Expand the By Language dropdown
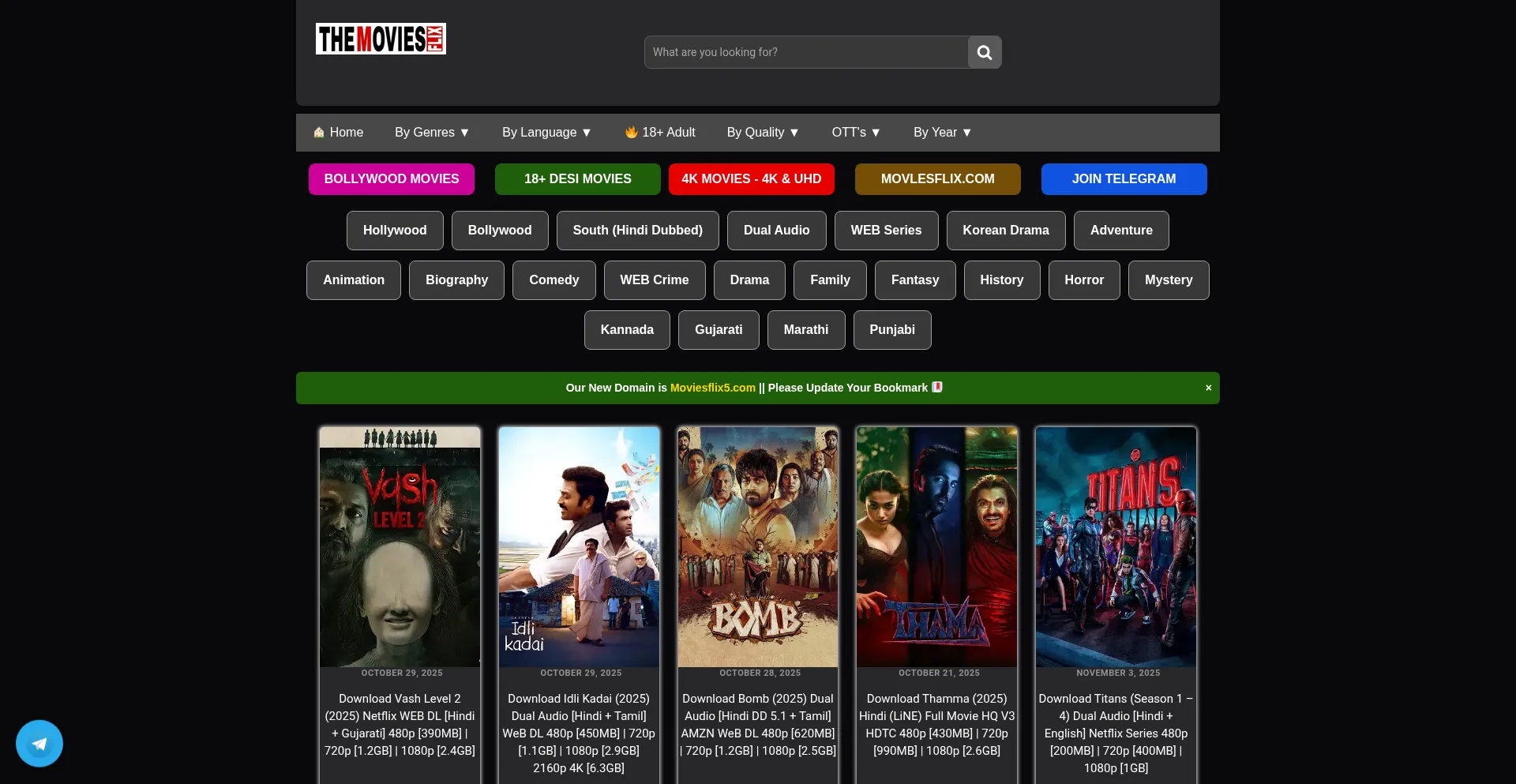Viewport: 1516px width, 784px height. point(546,133)
